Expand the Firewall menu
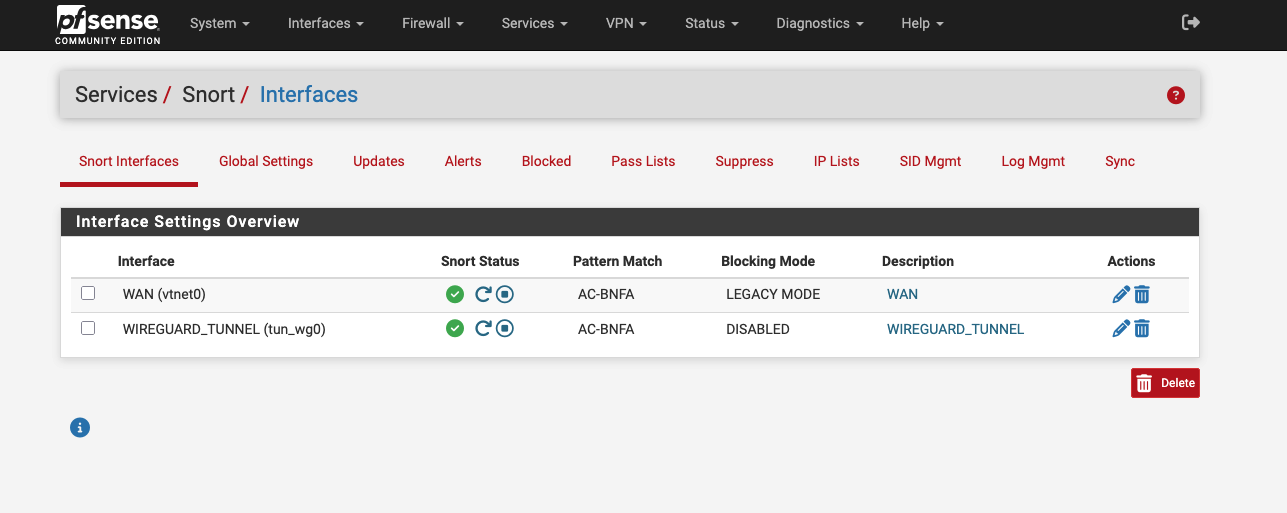This screenshot has height=513, width=1287. [432, 23]
